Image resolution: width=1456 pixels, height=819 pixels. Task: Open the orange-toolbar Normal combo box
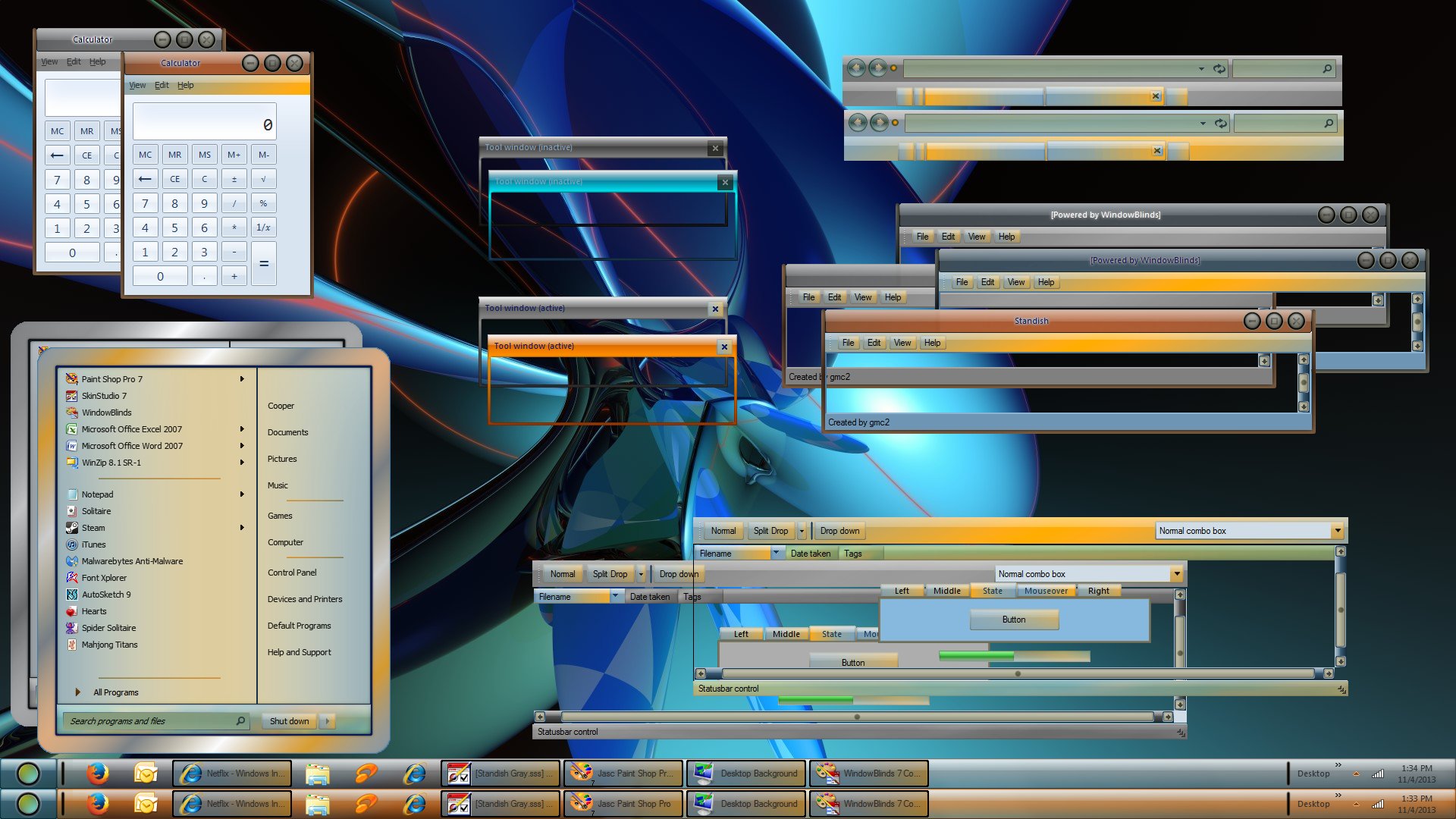point(1250,531)
